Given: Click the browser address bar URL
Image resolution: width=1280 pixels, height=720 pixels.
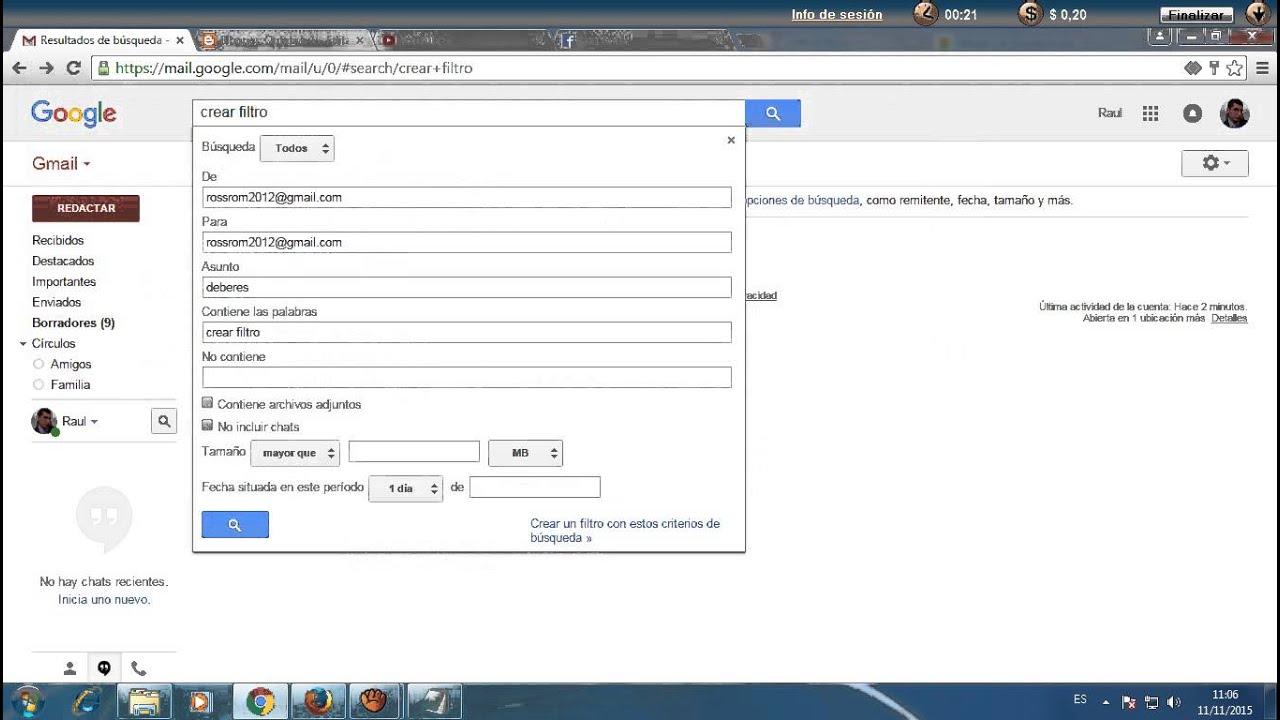Looking at the screenshot, I should tap(294, 68).
